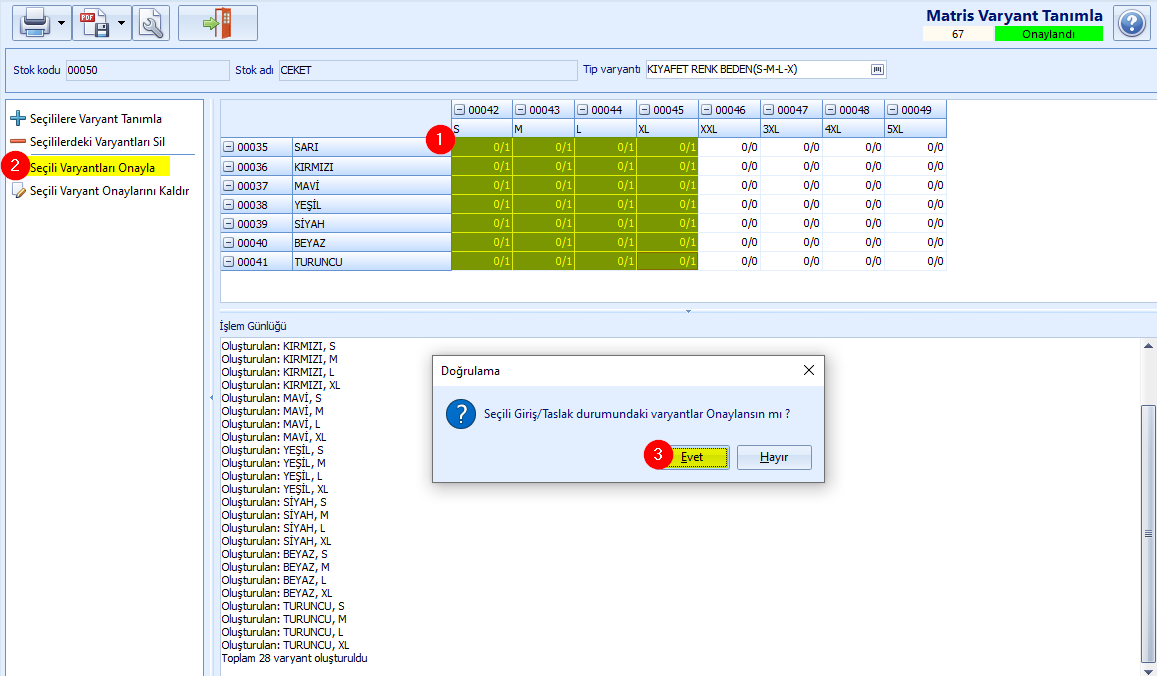Click Seçili Varyant Onaylarını Kaldır pencil icon
This screenshot has height=676, width=1157.
tap(19, 191)
